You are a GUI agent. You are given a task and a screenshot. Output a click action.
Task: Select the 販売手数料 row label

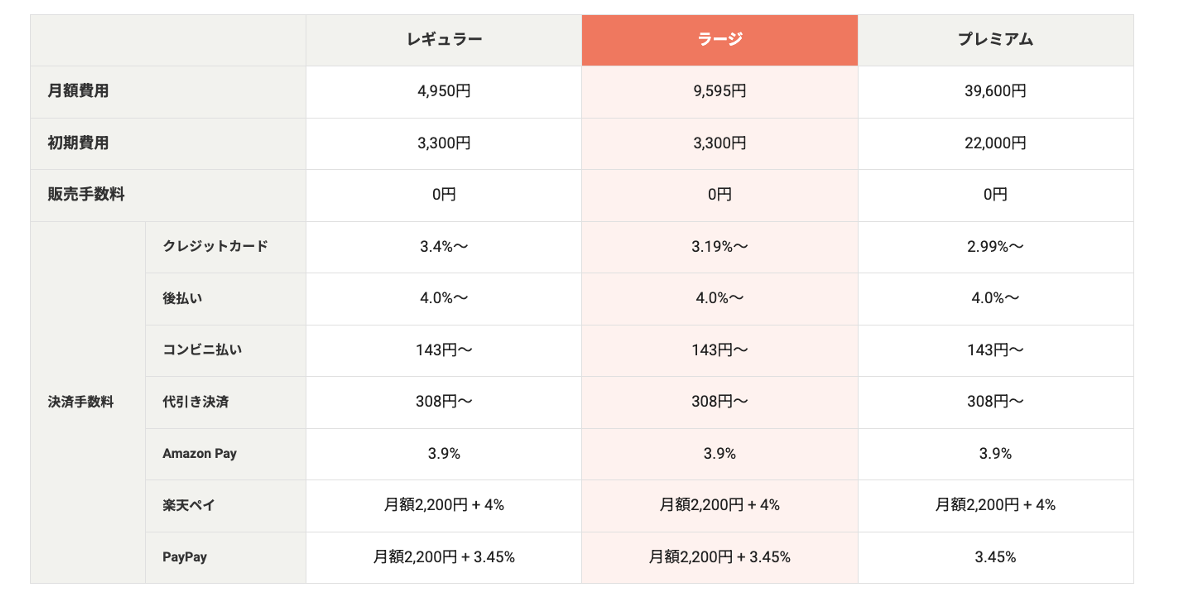86,195
